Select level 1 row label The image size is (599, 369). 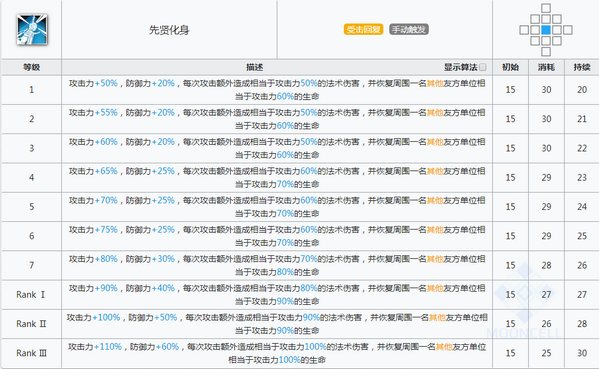click(x=31, y=90)
